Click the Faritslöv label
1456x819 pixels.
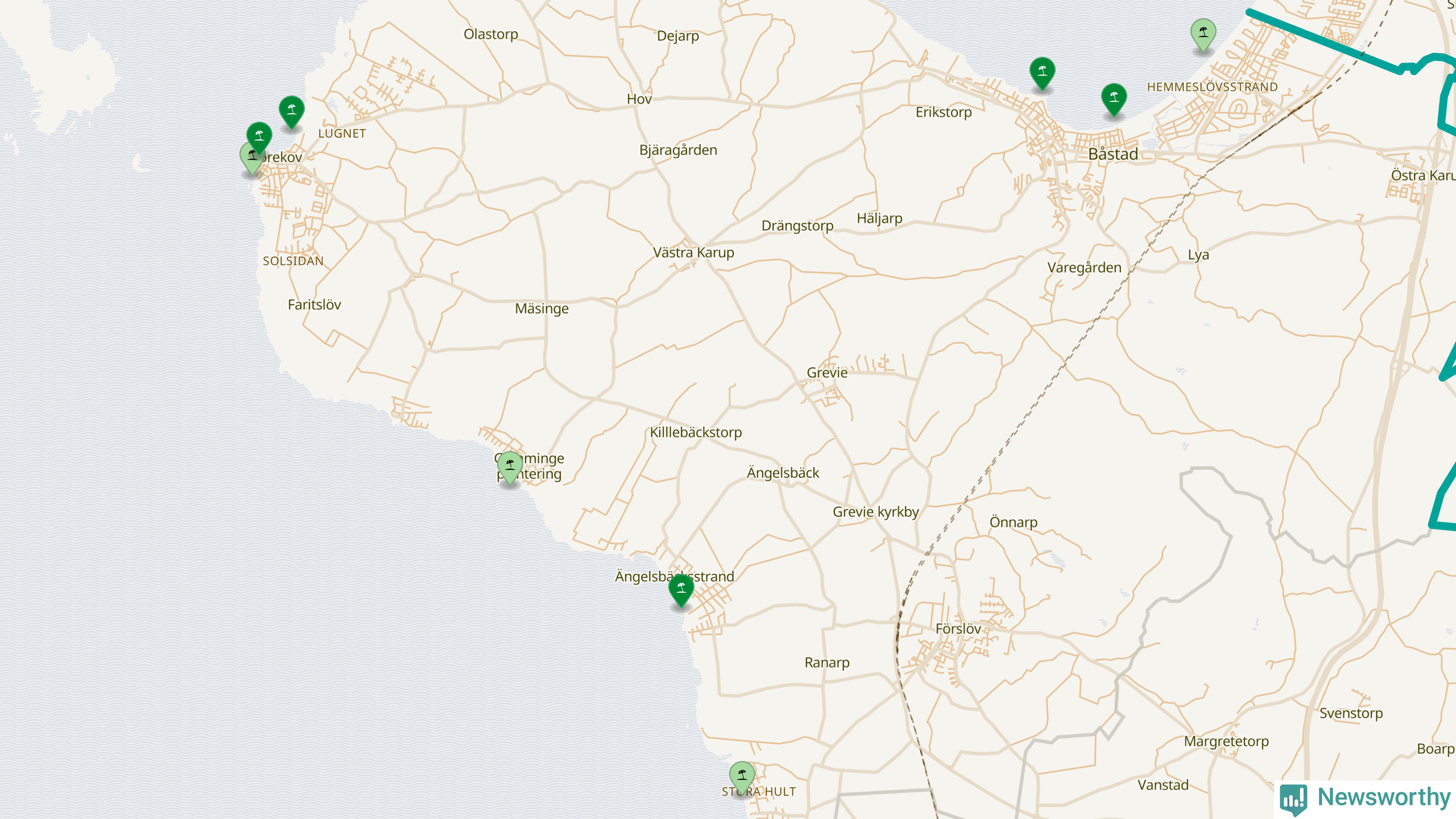coord(314,305)
